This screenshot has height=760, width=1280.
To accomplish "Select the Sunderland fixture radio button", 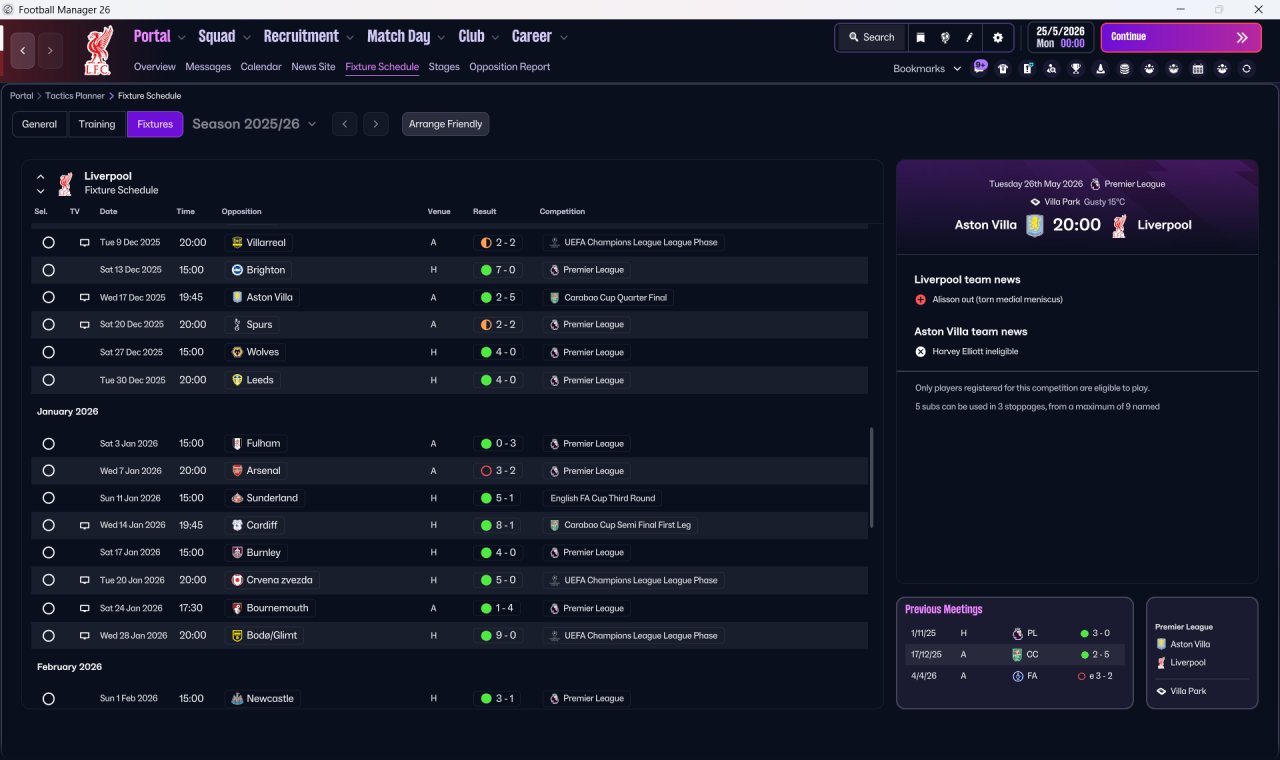I will (x=48, y=498).
